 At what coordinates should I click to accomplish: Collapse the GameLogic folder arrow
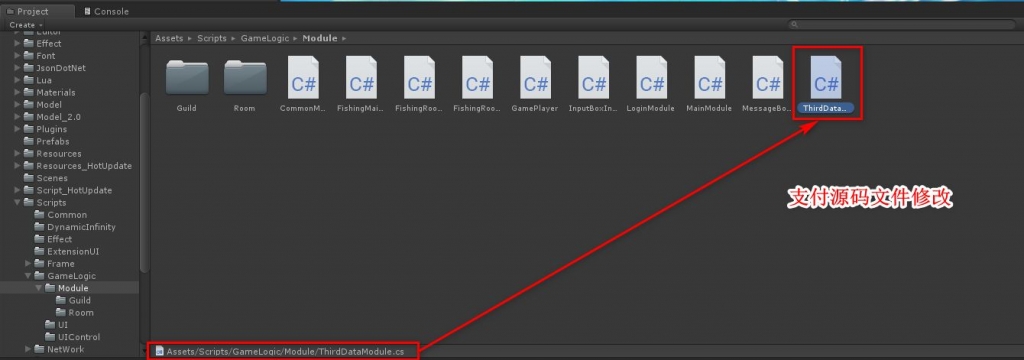pos(28,276)
